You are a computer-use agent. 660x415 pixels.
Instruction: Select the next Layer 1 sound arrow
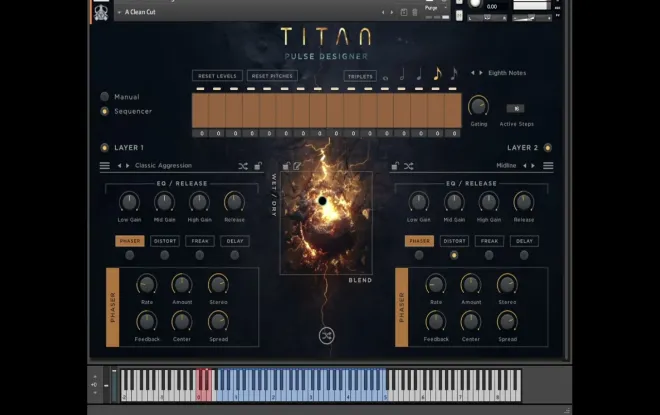[128, 166]
